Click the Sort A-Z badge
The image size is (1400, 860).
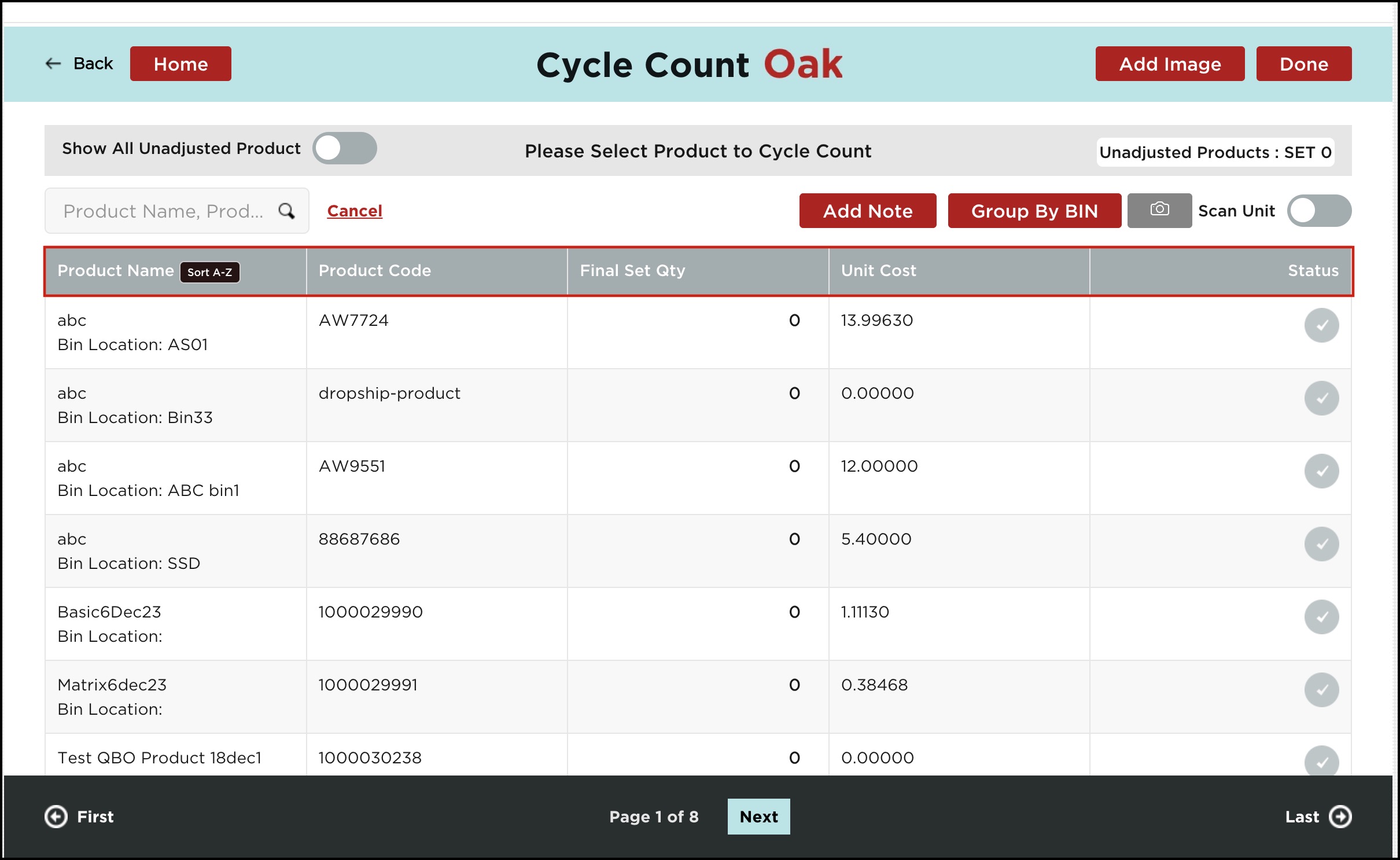[x=209, y=272]
